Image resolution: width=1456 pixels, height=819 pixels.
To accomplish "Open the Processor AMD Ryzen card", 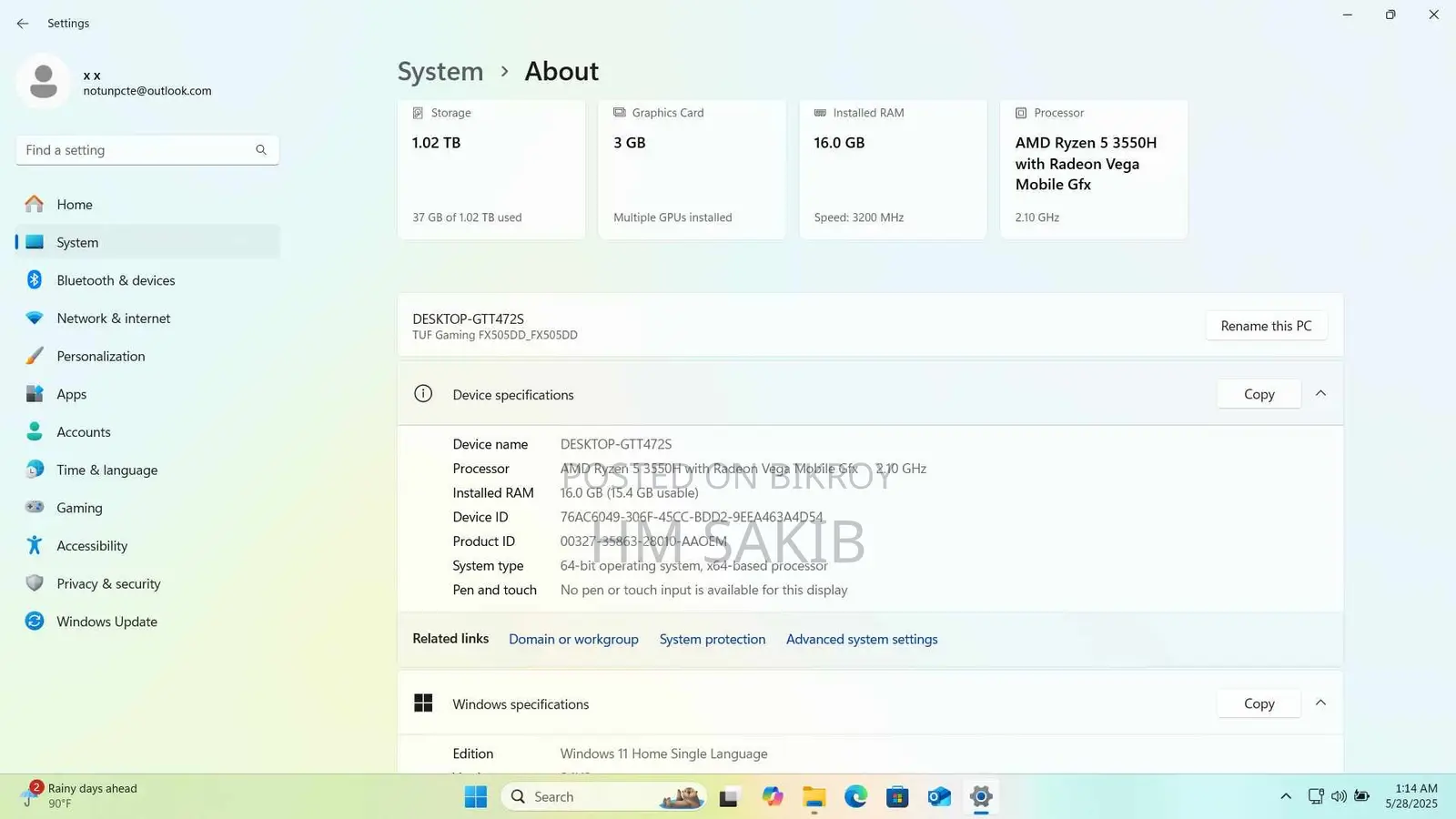I will pyautogui.click(x=1094, y=169).
